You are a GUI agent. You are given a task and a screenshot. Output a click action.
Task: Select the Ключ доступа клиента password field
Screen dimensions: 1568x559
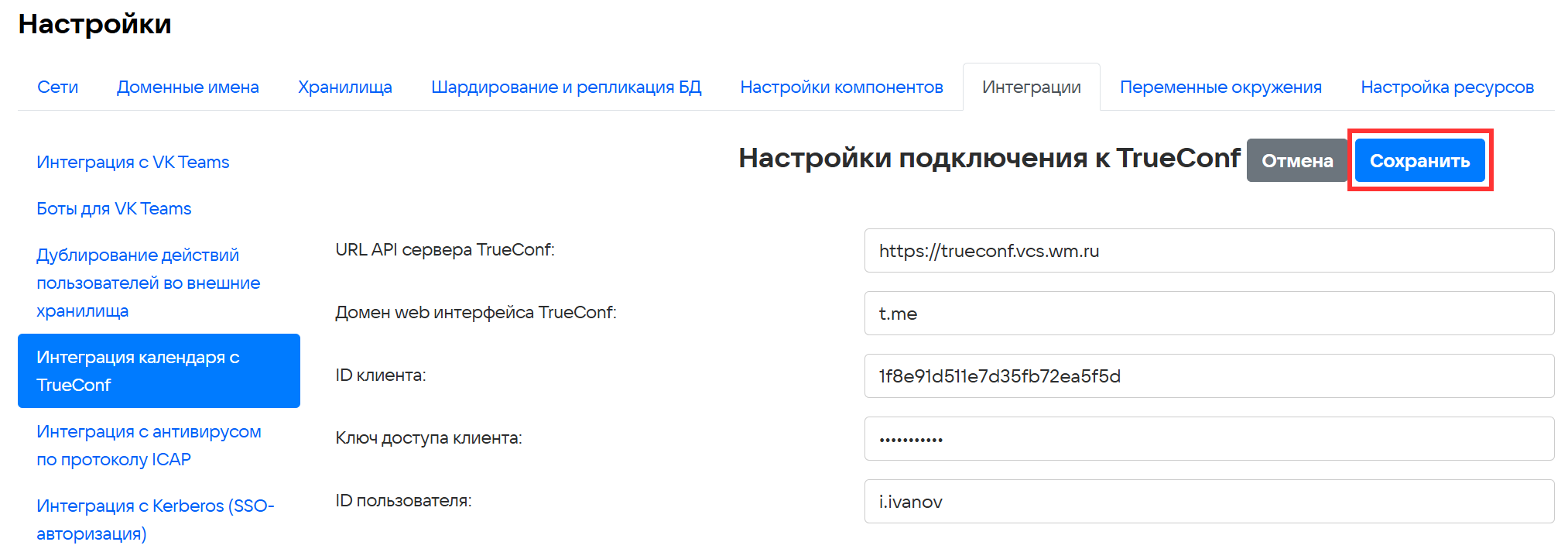1208,439
